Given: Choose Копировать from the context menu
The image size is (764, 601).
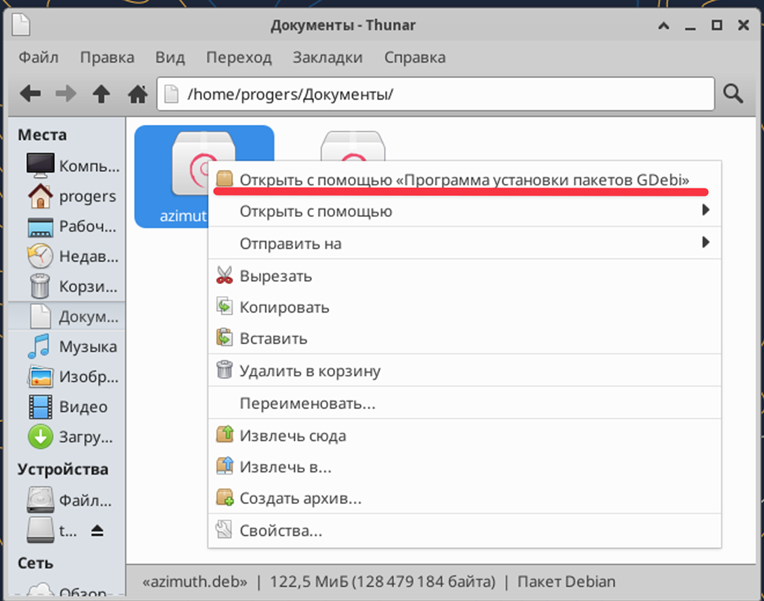Looking at the screenshot, I should (464, 307).
